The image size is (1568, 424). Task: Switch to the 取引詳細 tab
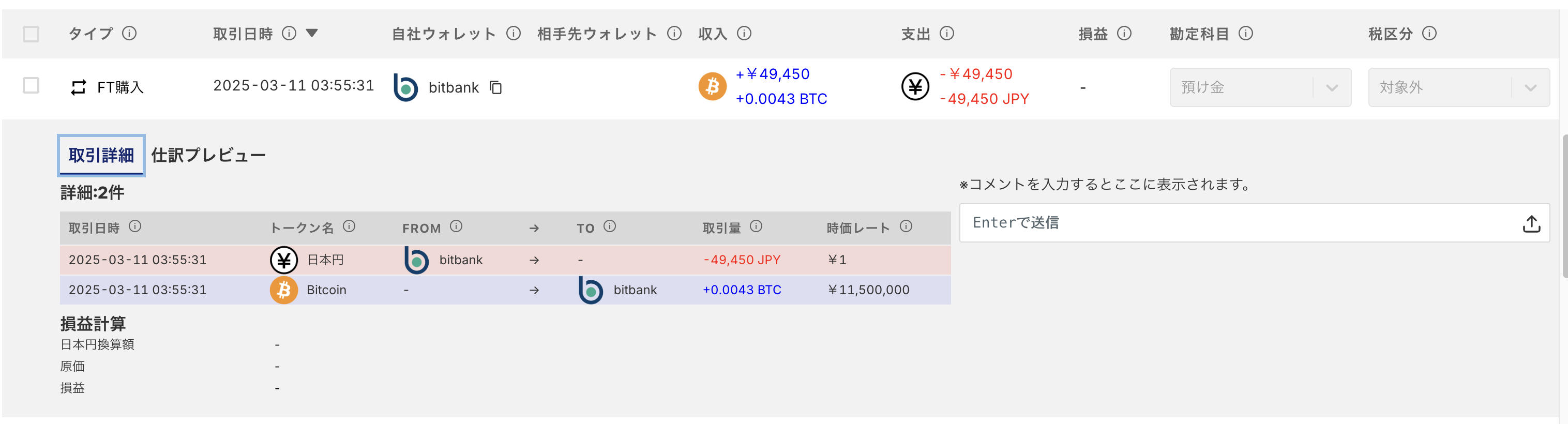tap(101, 156)
